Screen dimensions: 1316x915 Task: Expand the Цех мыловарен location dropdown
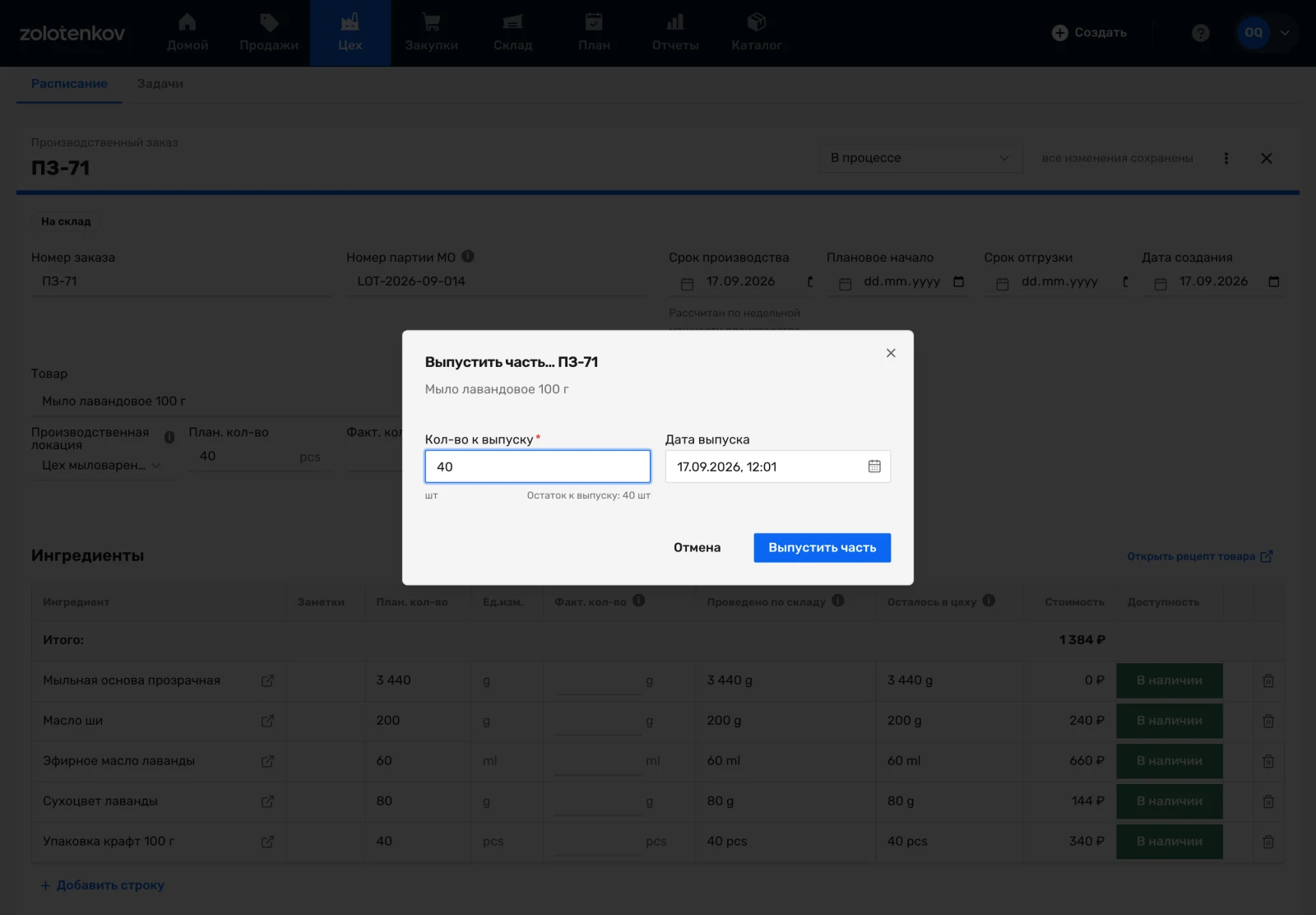point(102,466)
